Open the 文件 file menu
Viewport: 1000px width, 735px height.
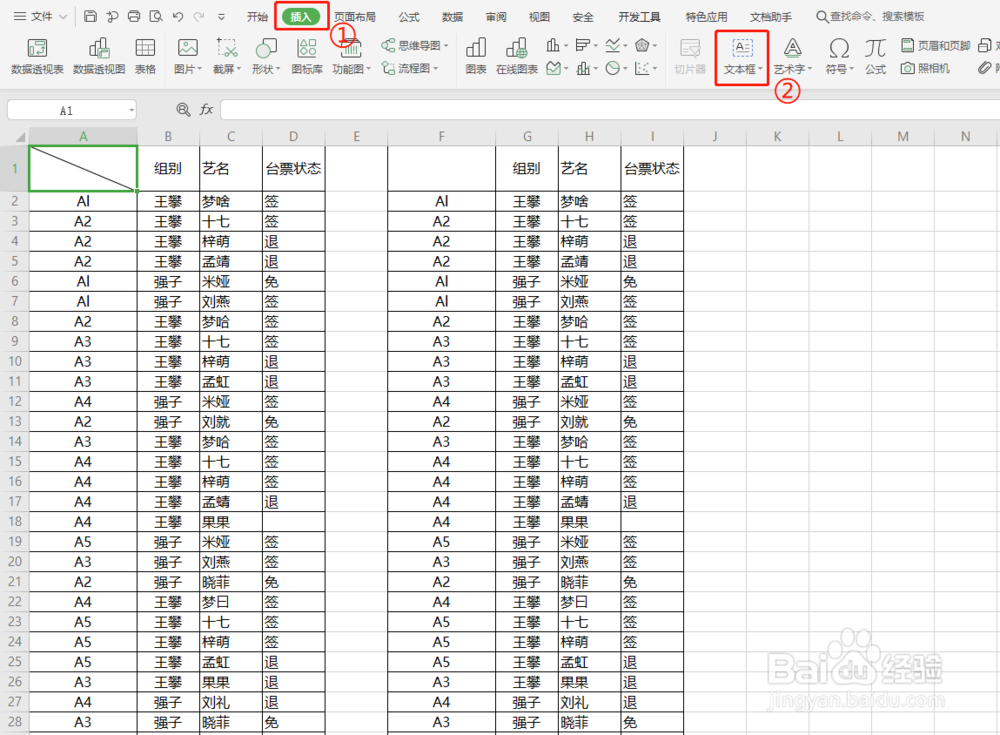(40, 17)
